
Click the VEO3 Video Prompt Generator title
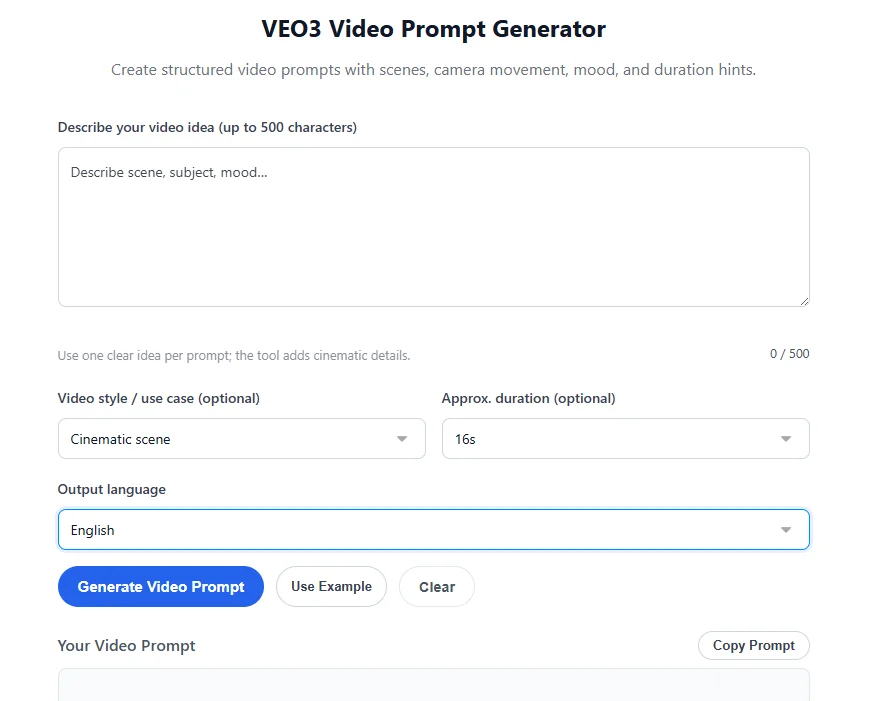(432, 29)
